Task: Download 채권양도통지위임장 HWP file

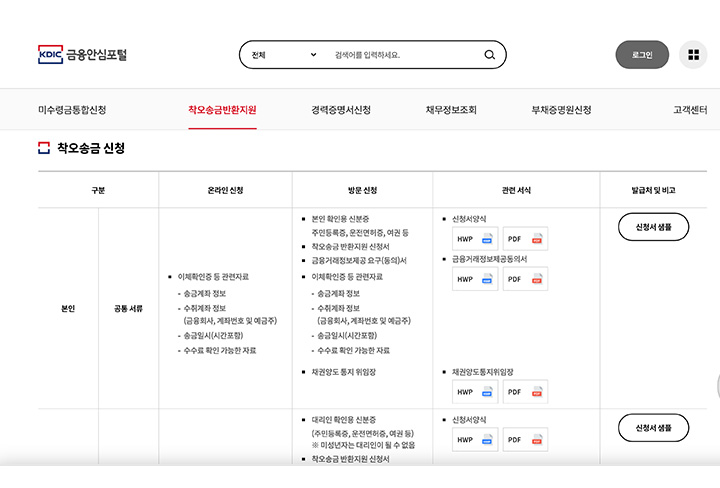Action: pyautogui.click(x=475, y=392)
